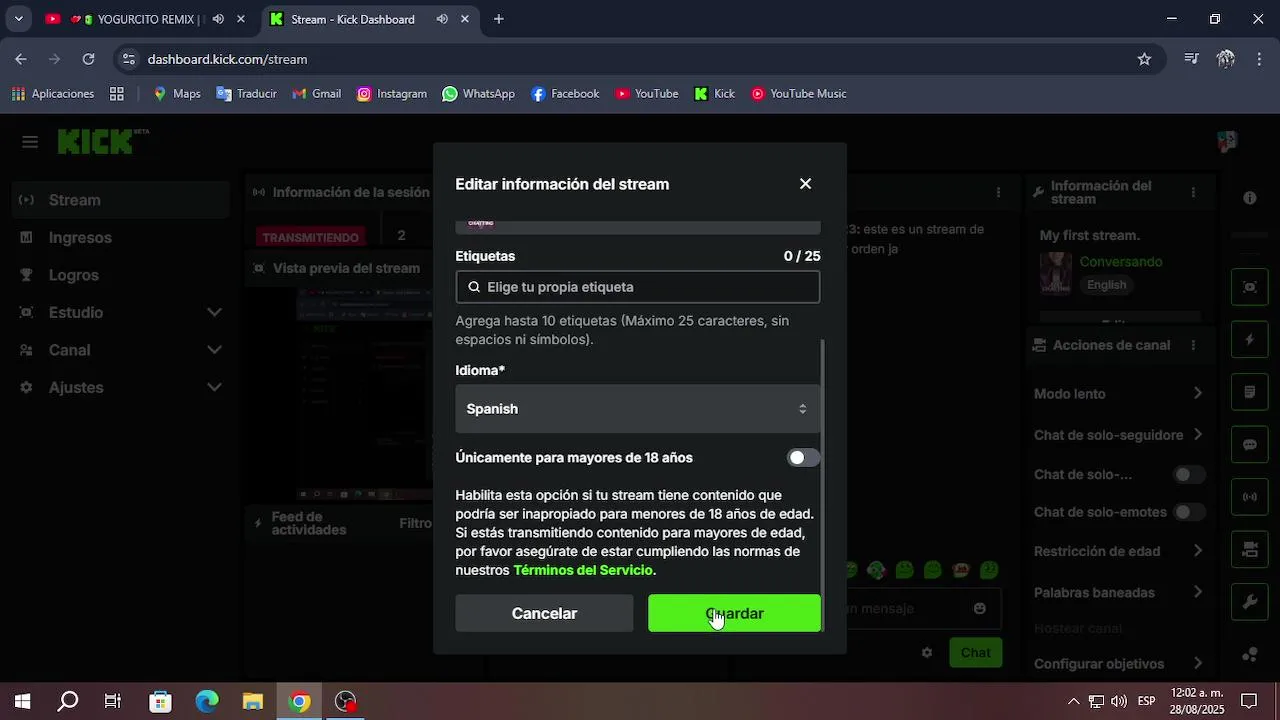Close the Editar información del stream dialog
Image resolution: width=1280 pixels, height=720 pixels.
coord(805,184)
